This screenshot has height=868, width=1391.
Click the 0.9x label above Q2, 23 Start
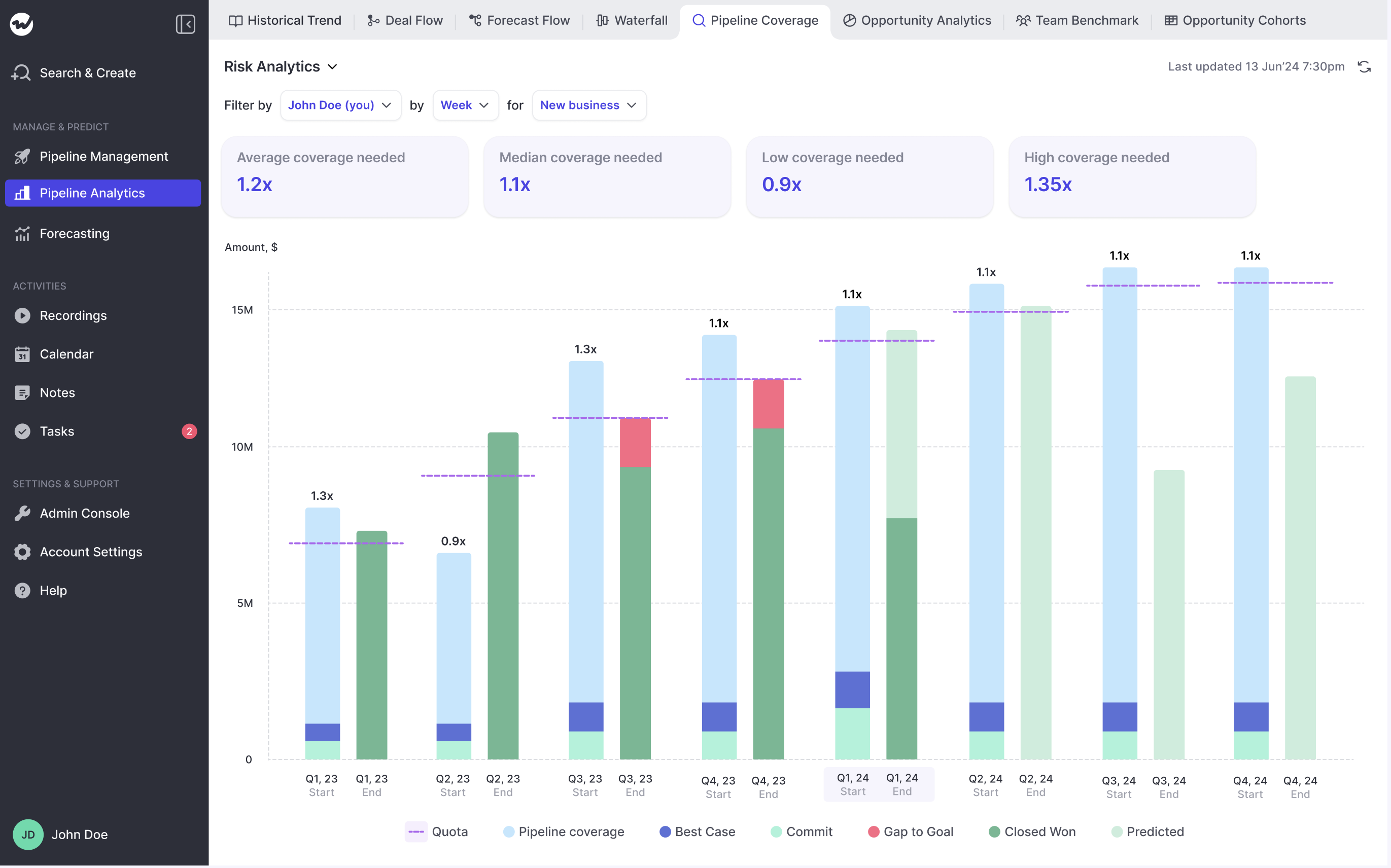[453, 541]
